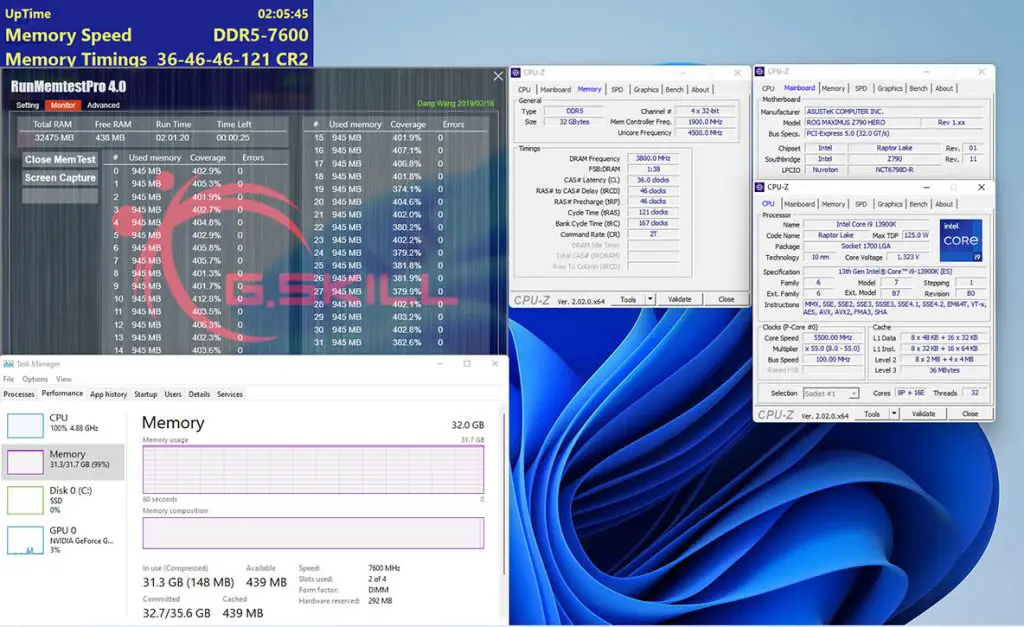Screen dimensions: 1024x627
Task: Click the CPU-Z Mainboard window title icon
Action: 760,71
